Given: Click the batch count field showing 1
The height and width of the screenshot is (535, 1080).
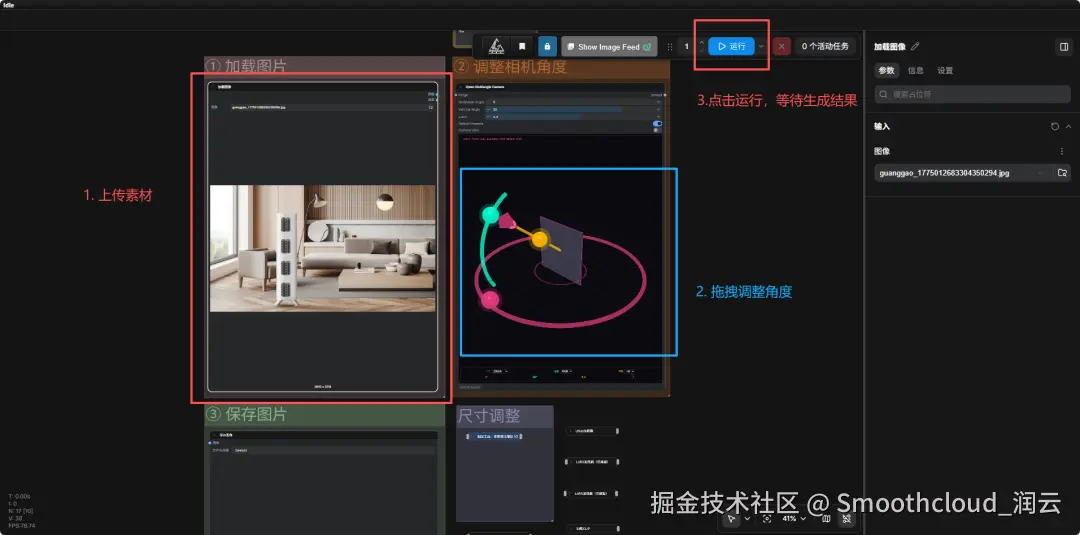Looking at the screenshot, I should 687,46.
